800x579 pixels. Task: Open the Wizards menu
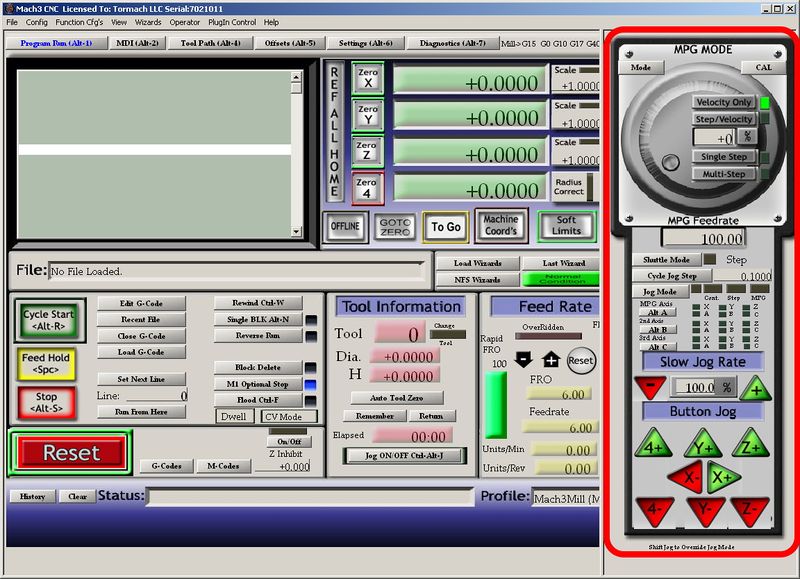pyautogui.click(x=148, y=22)
